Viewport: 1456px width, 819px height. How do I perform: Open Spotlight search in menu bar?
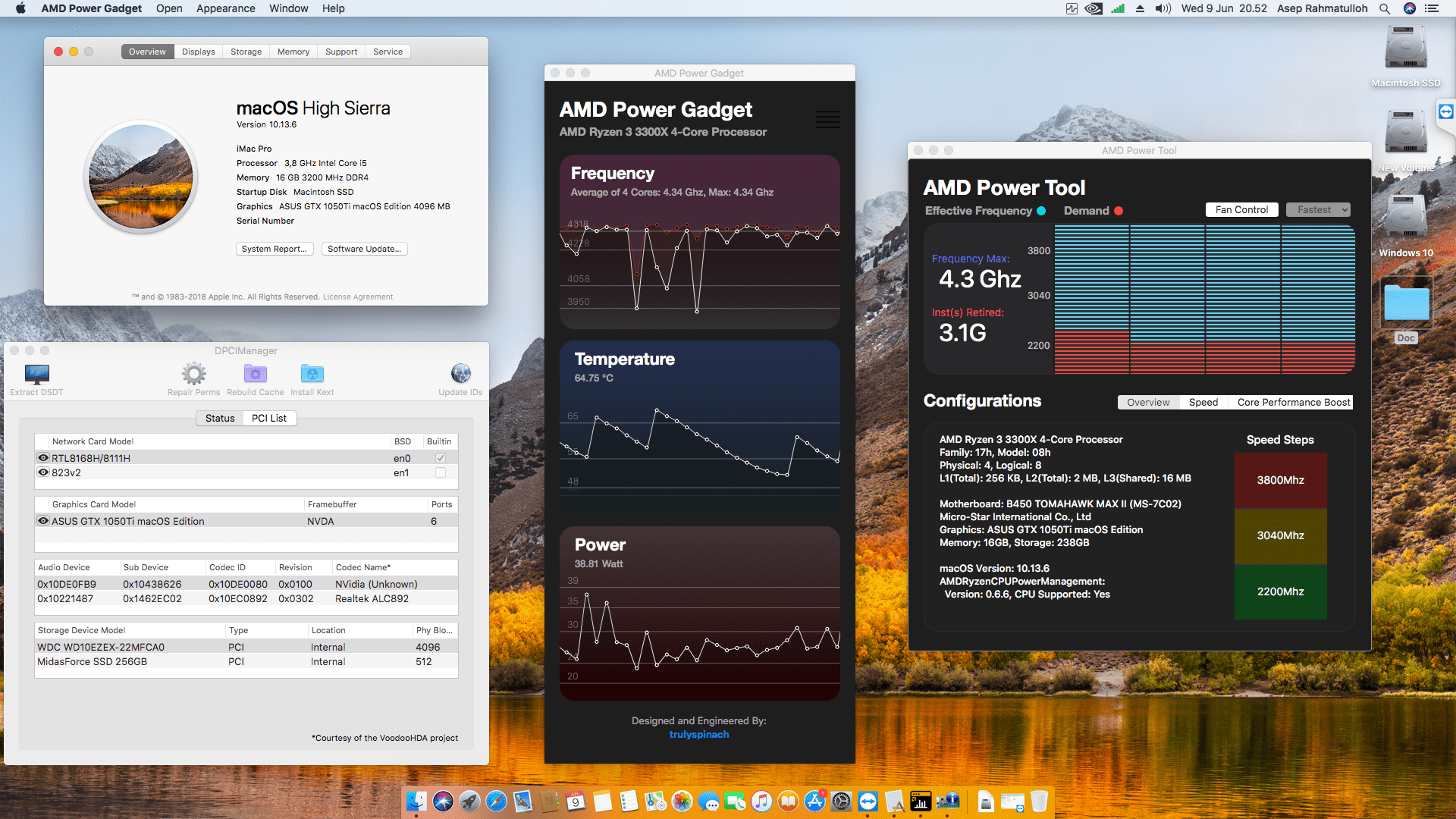[x=1384, y=8]
